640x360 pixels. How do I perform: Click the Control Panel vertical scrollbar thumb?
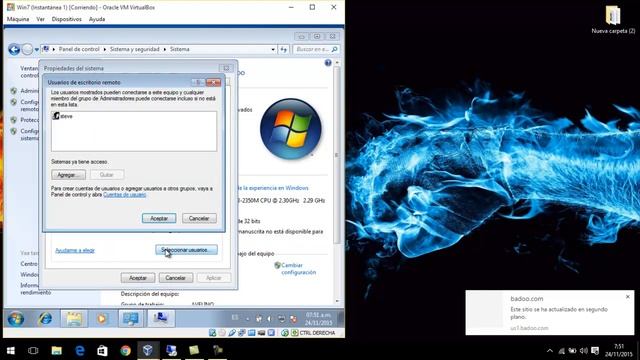[337, 155]
